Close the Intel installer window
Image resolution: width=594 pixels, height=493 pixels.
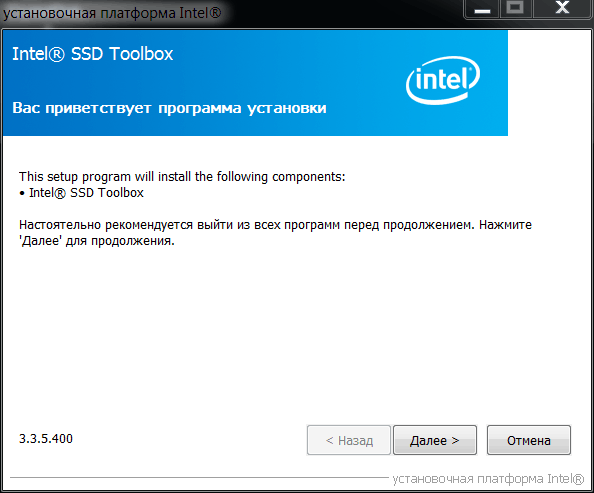click(x=562, y=8)
